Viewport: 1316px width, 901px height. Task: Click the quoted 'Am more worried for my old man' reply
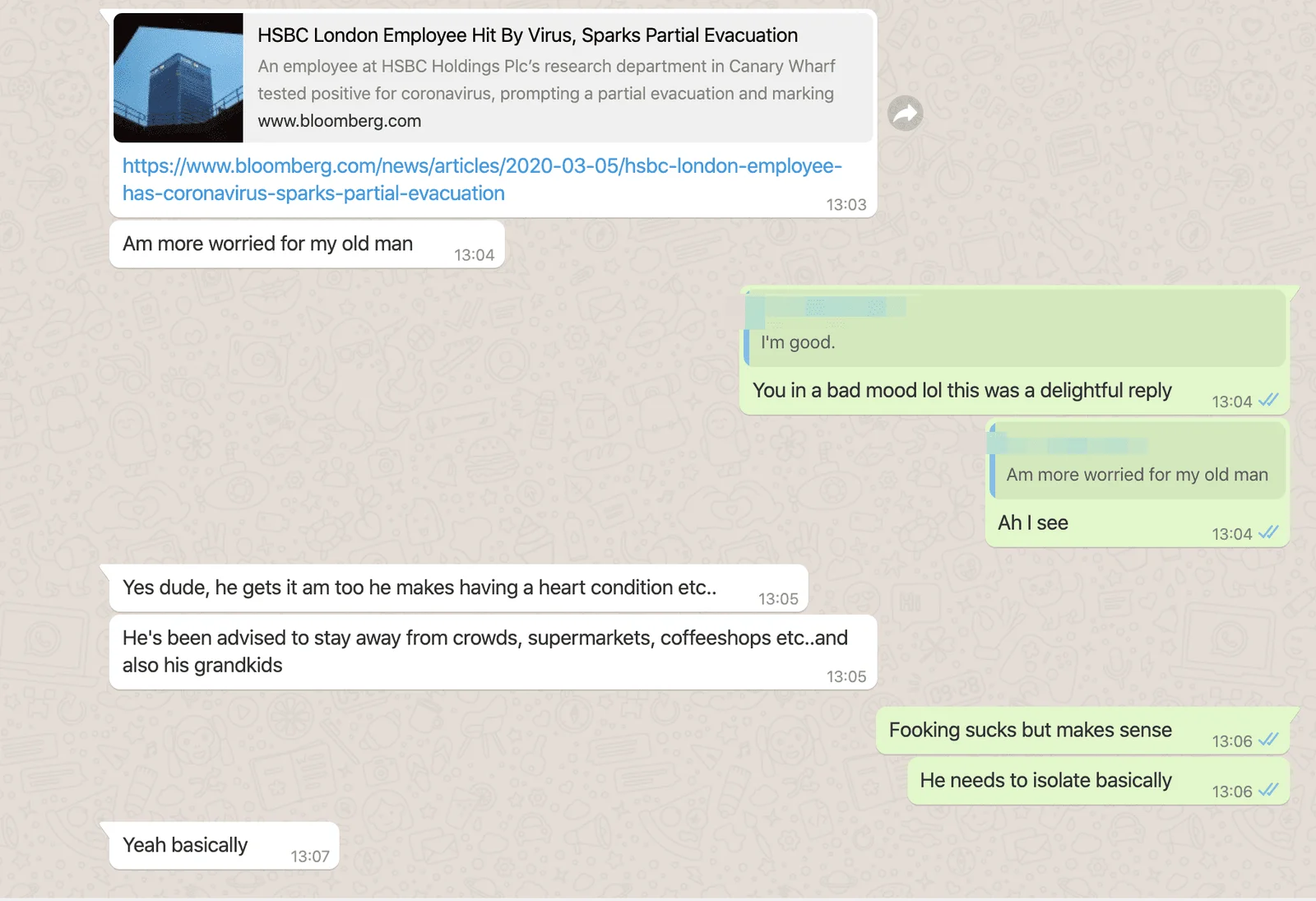pos(1138,462)
